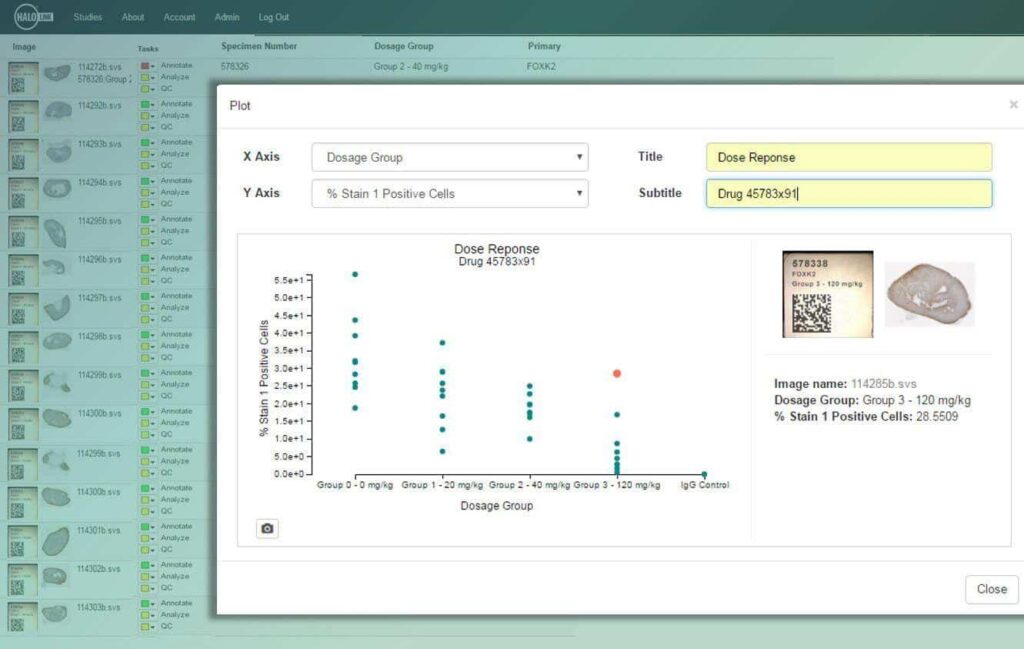Open the tissue section image preview in the plot panel

[x=929, y=294]
